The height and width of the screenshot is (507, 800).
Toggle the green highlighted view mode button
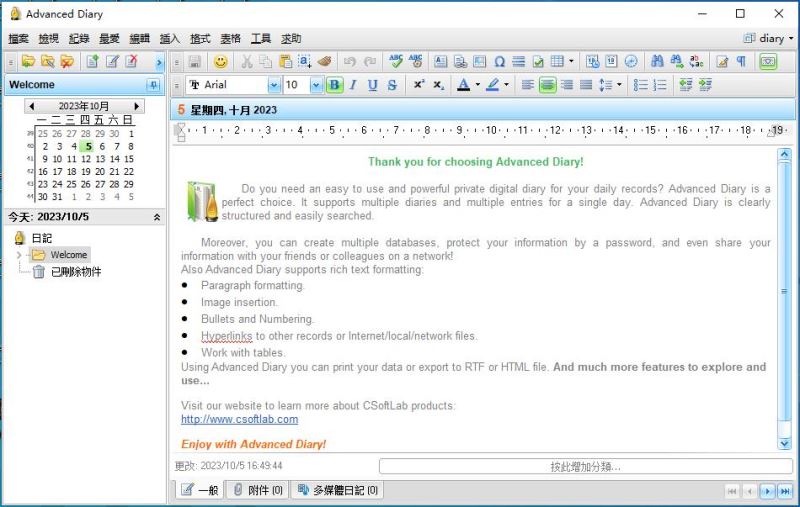(768, 62)
